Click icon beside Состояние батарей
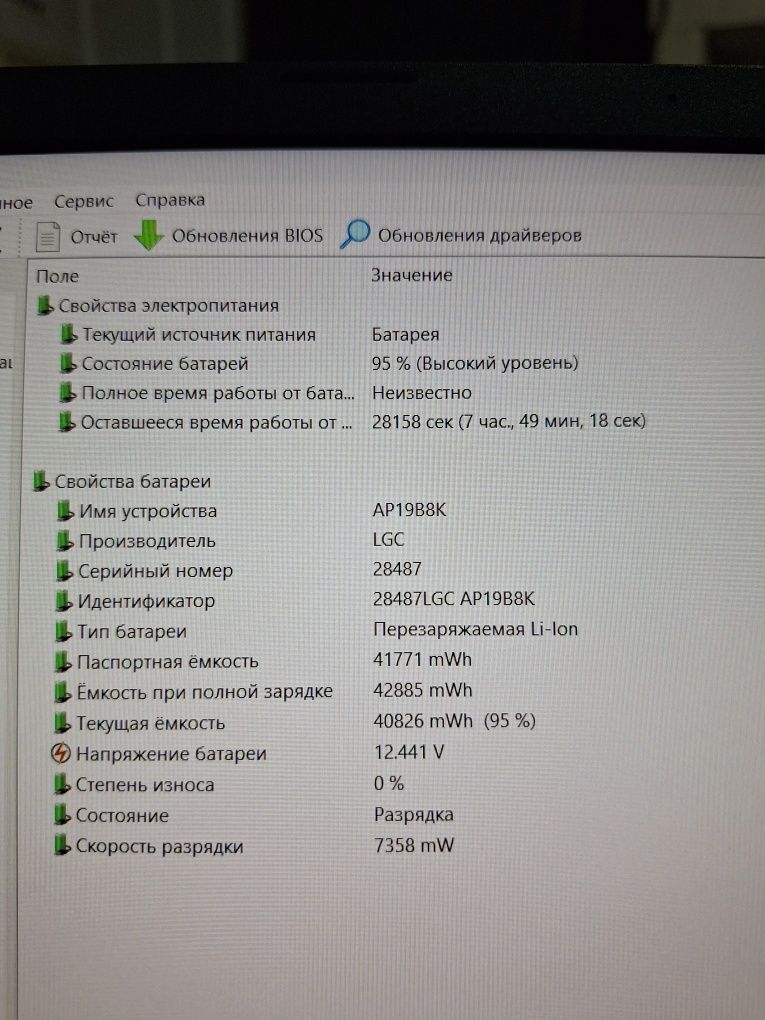The height and width of the screenshot is (1020, 765). click(68, 364)
